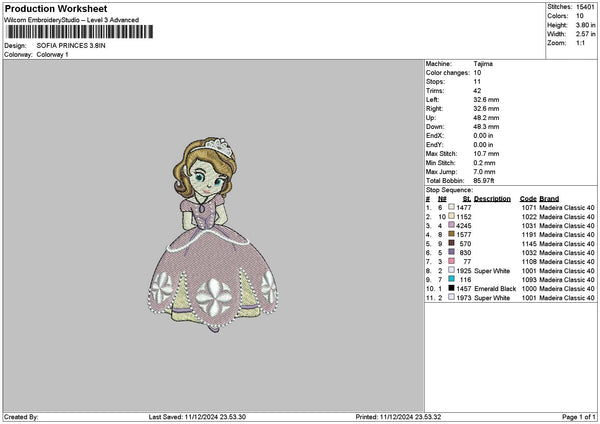Pick the brown swatch beside 1577 stitches
The image size is (600, 424).
[x=452, y=234]
